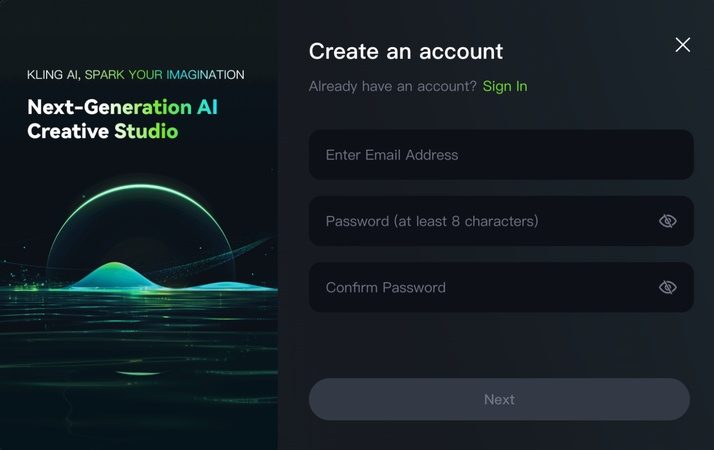
Task: Click the "SPARK YOUR IMAGINATION" tagline
Action: click(x=164, y=75)
